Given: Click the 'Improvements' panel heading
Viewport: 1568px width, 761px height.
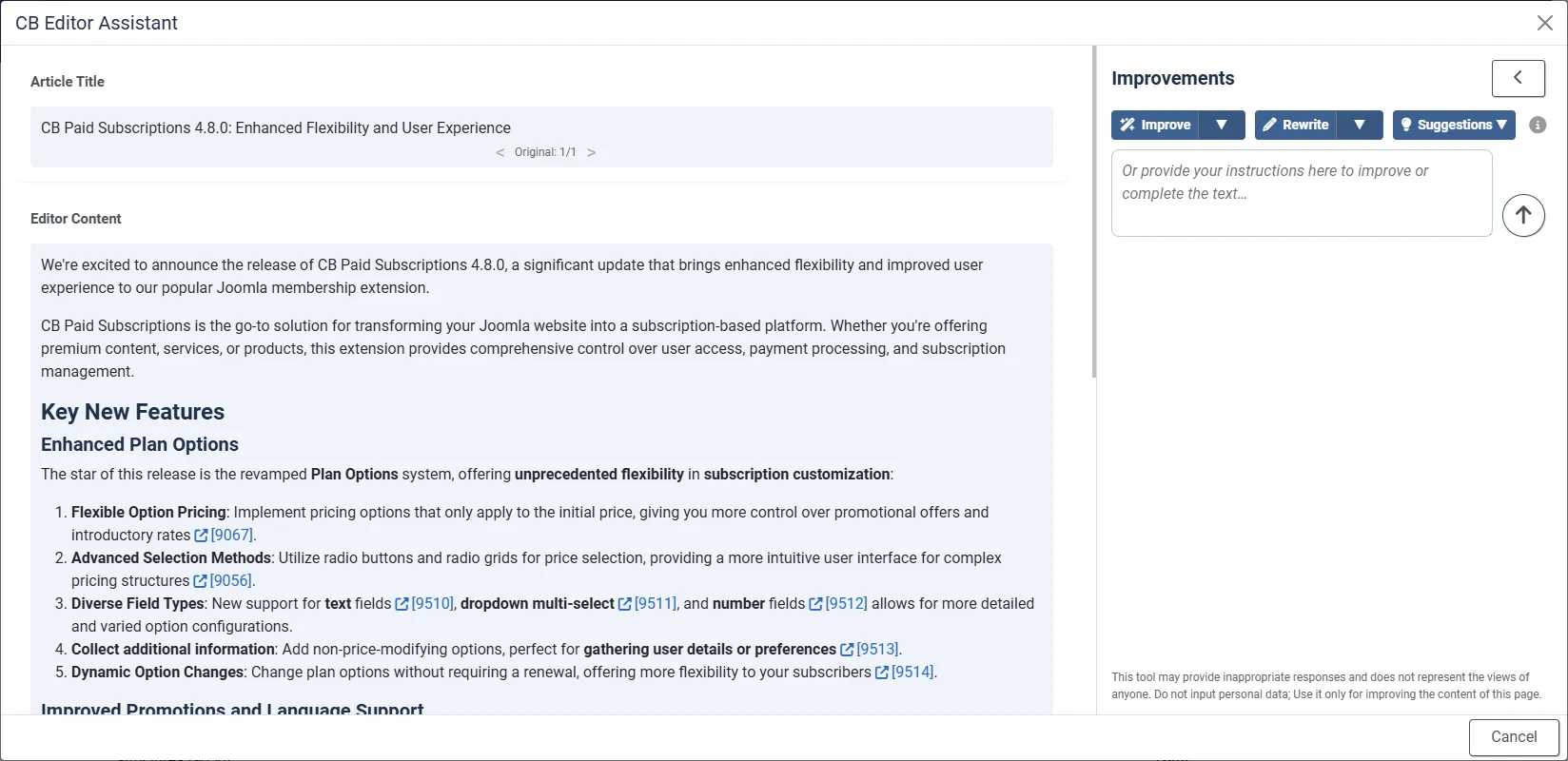Looking at the screenshot, I should pos(1172,78).
